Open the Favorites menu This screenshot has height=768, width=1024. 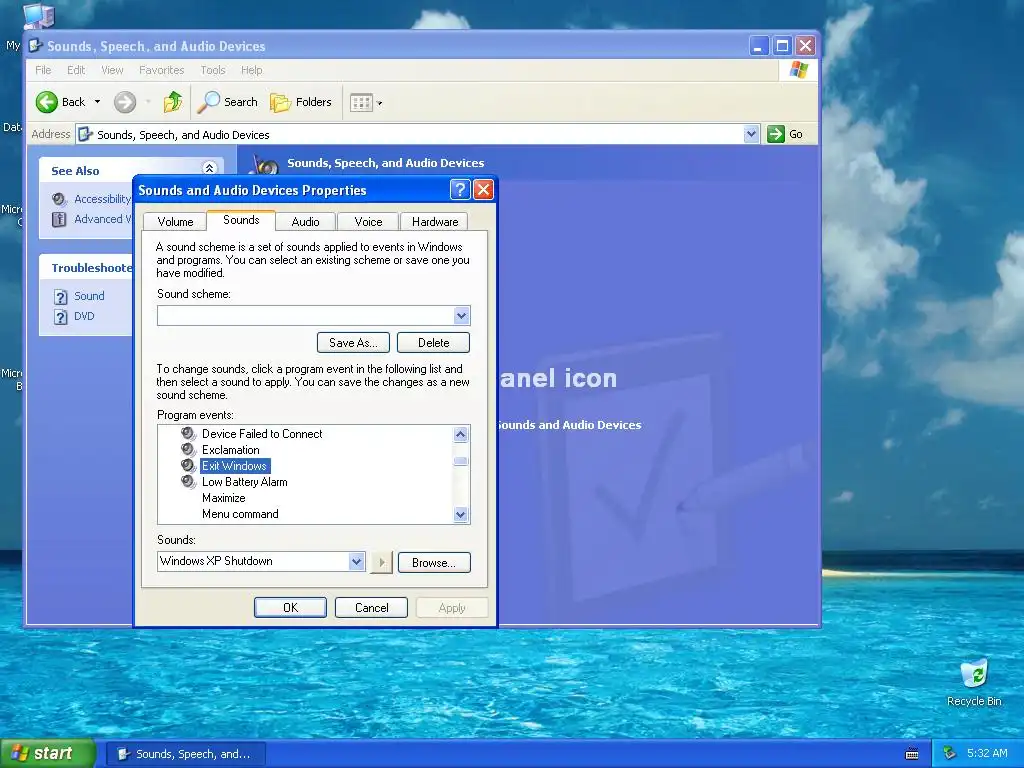pos(161,70)
